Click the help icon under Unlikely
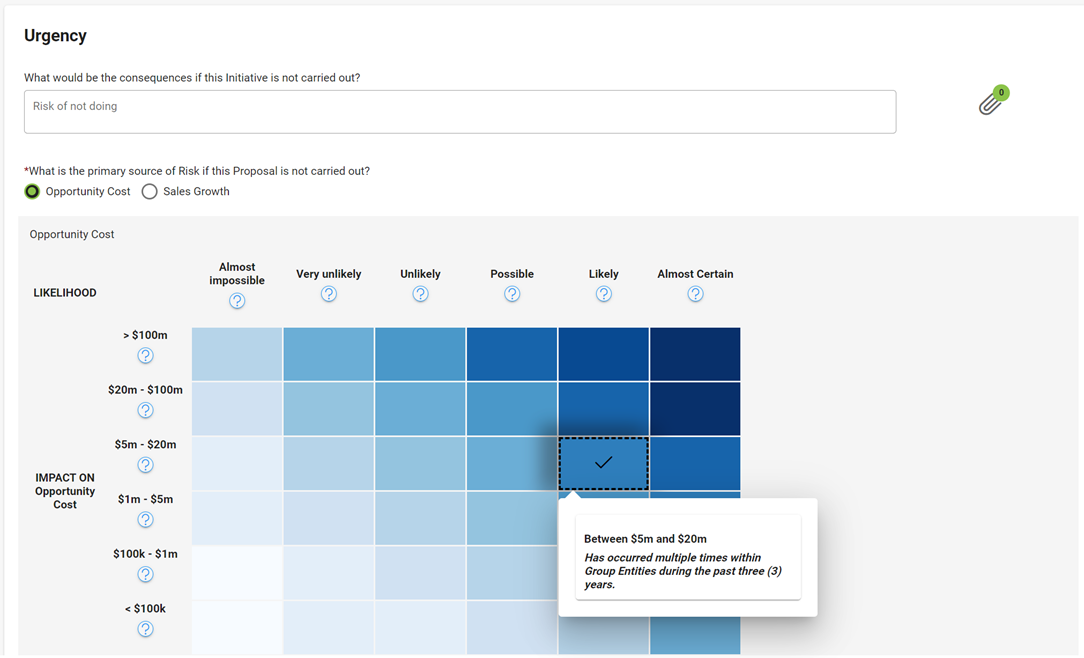The image size is (1084, 658). [420, 294]
